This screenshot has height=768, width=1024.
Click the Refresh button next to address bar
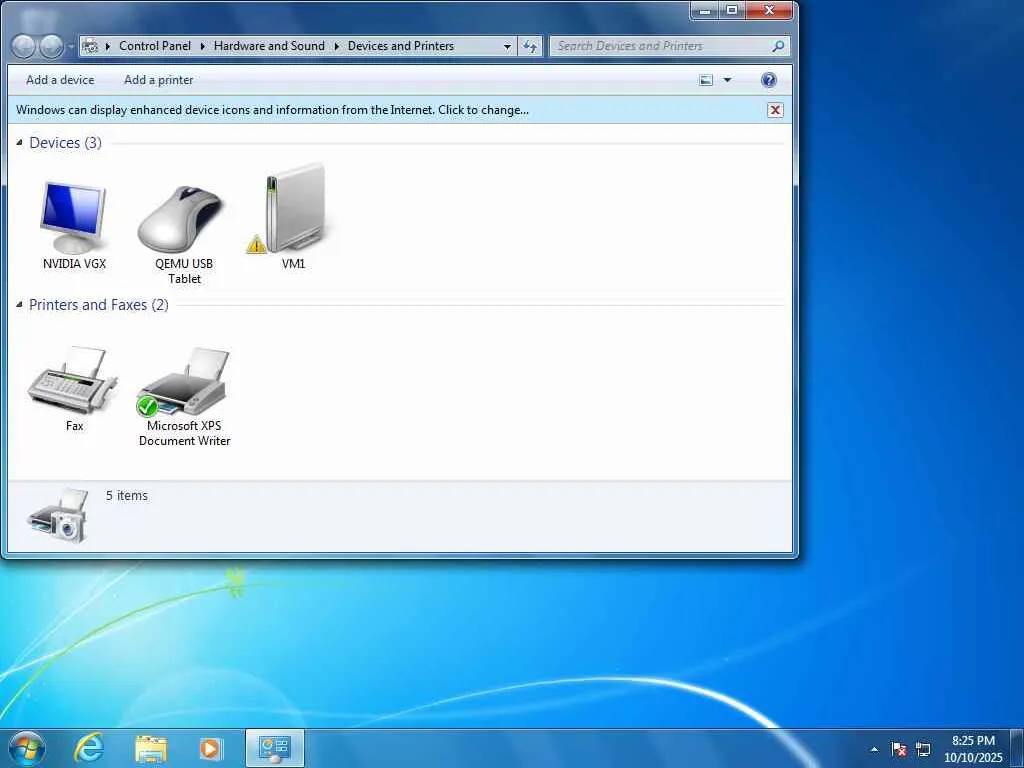pyautogui.click(x=530, y=46)
